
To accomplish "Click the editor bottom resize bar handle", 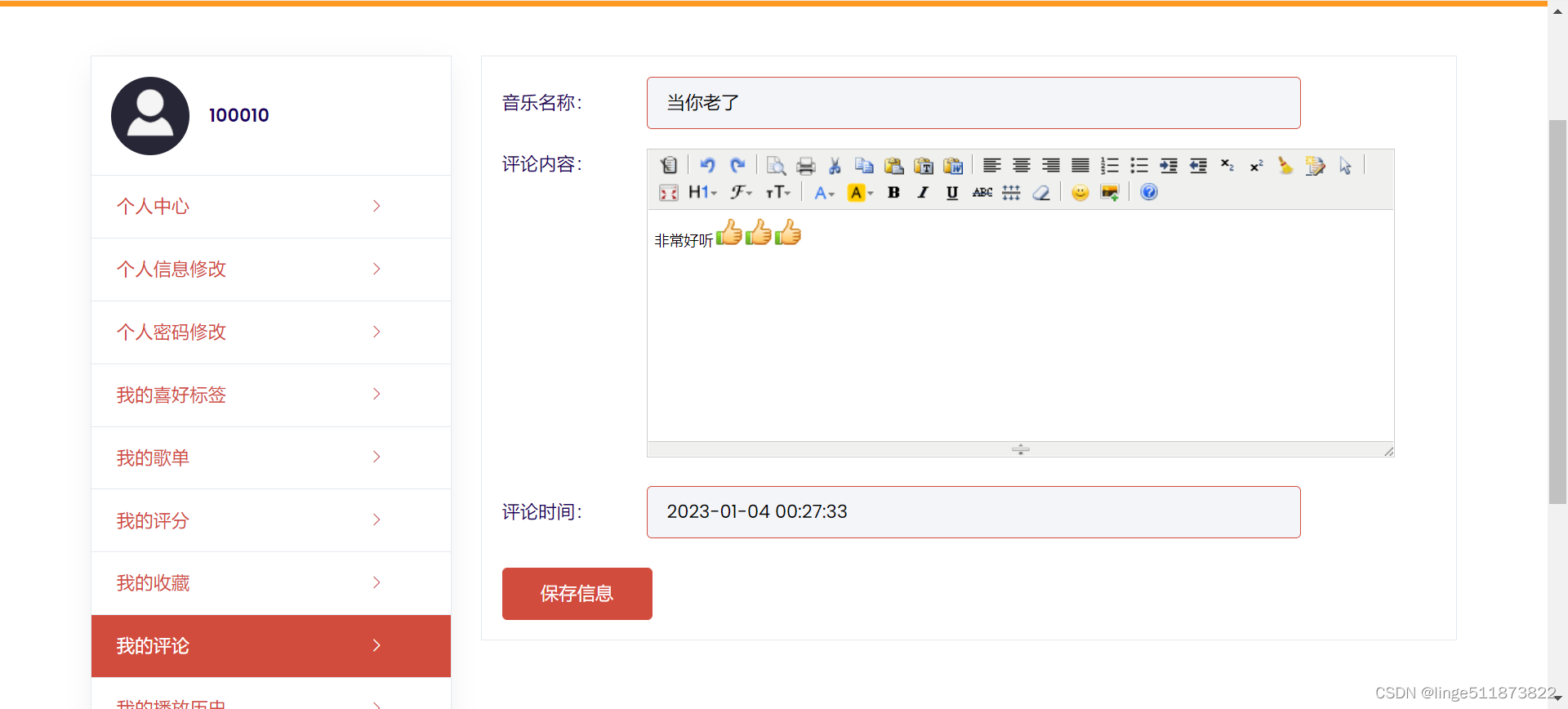I will click(x=1021, y=449).
